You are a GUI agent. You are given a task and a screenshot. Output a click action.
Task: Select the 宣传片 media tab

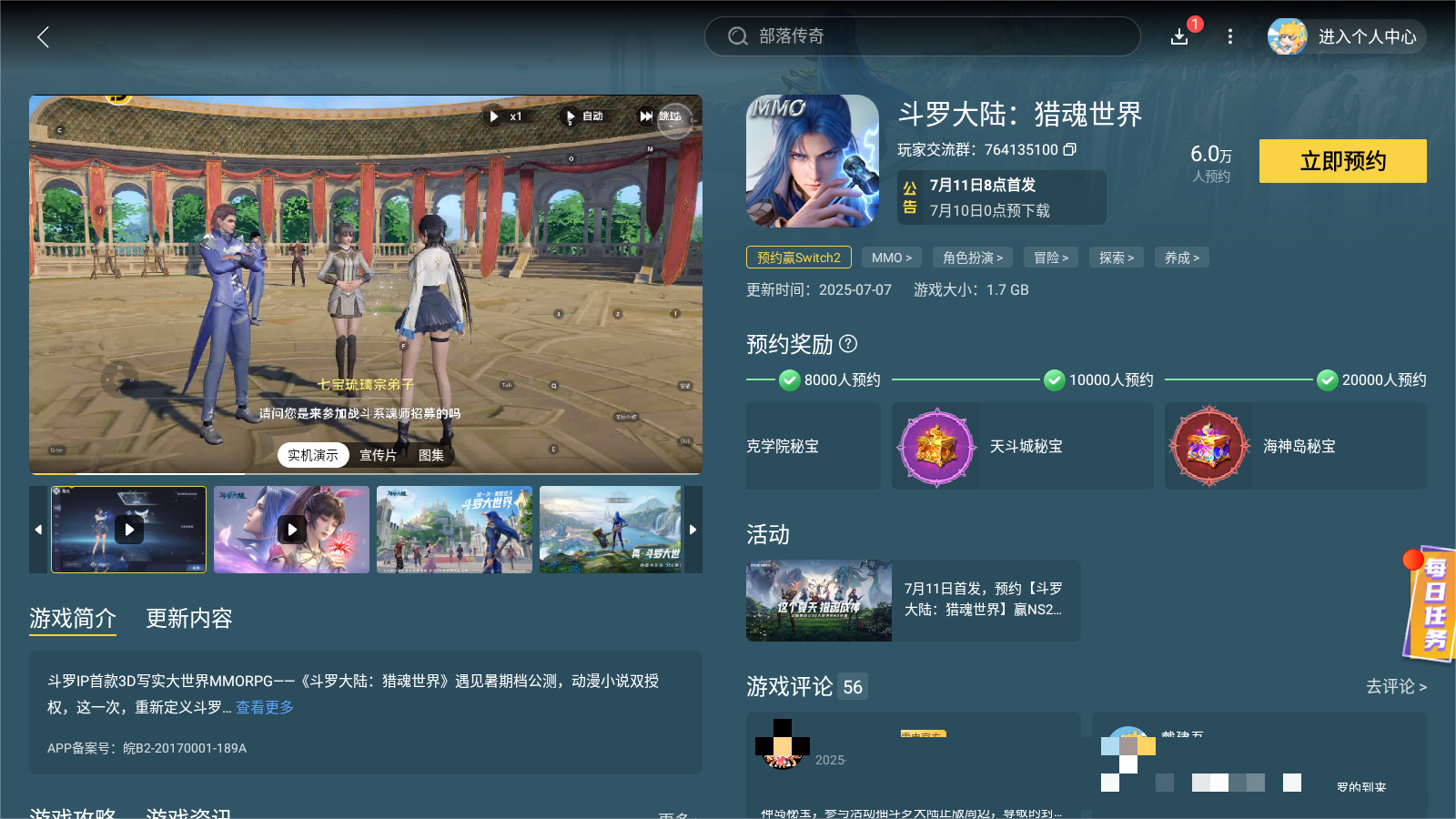[x=378, y=455]
